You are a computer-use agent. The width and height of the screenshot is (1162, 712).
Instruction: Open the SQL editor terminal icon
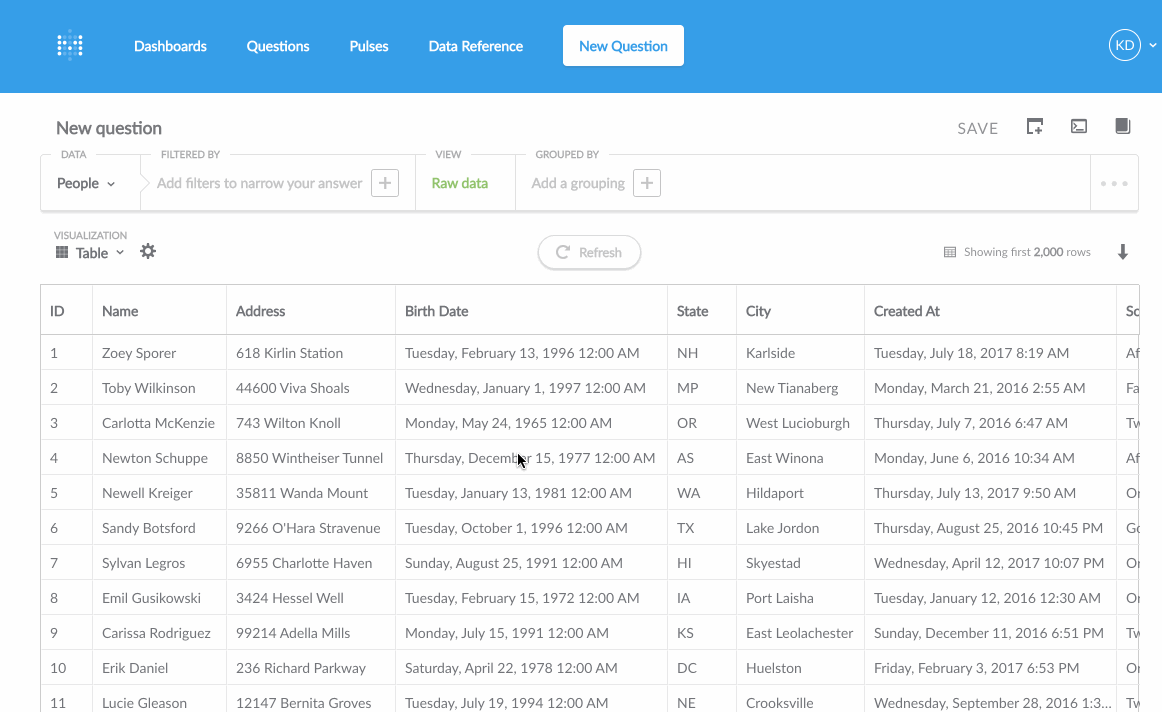point(1079,127)
